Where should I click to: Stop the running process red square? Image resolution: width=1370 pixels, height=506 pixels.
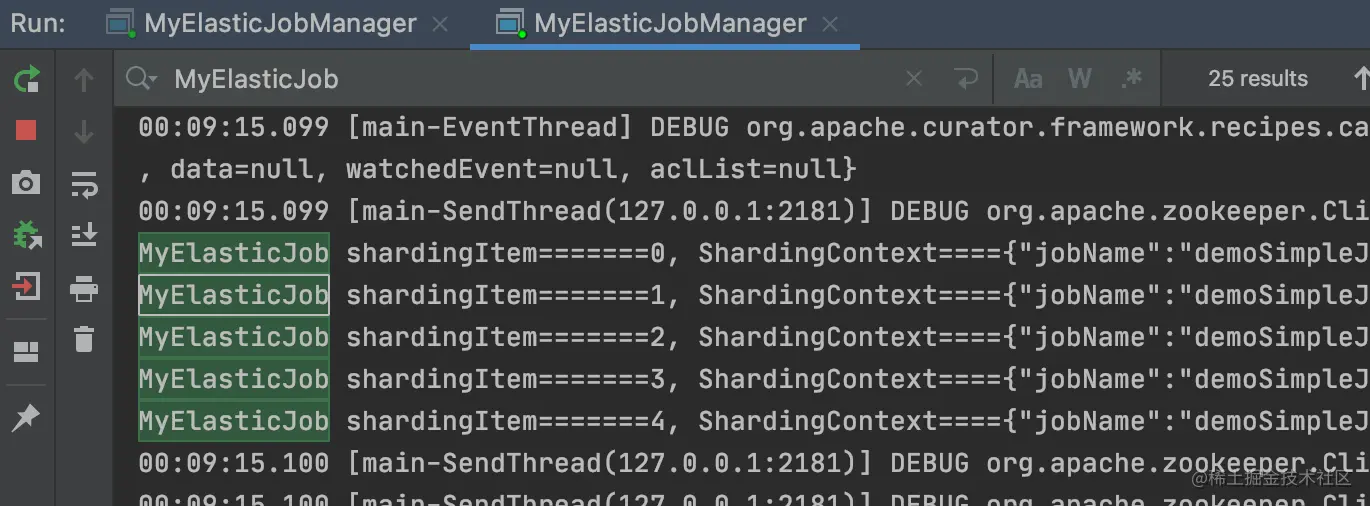[x=26, y=130]
